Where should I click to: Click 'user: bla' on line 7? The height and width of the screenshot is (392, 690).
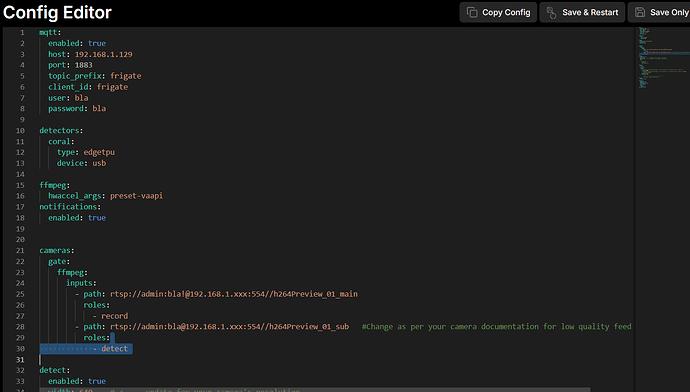tap(68, 98)
